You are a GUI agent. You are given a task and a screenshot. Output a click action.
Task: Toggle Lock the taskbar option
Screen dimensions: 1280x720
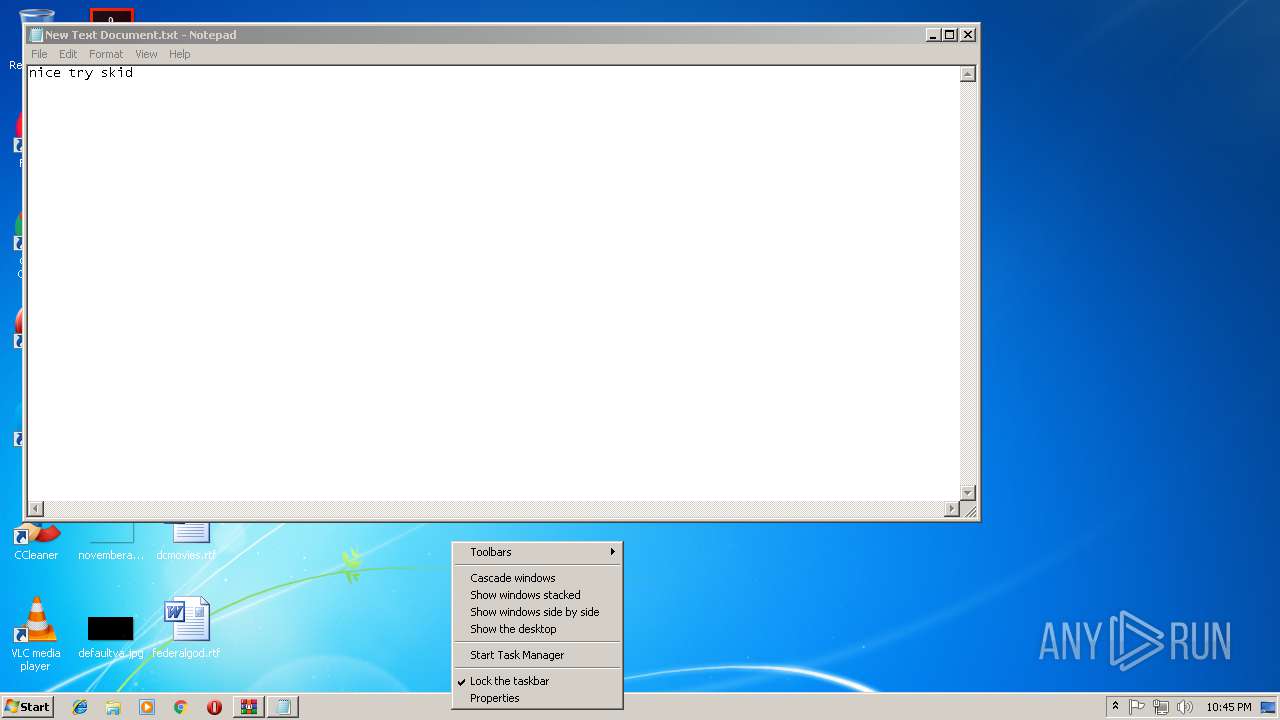click(x=537, y=681)
